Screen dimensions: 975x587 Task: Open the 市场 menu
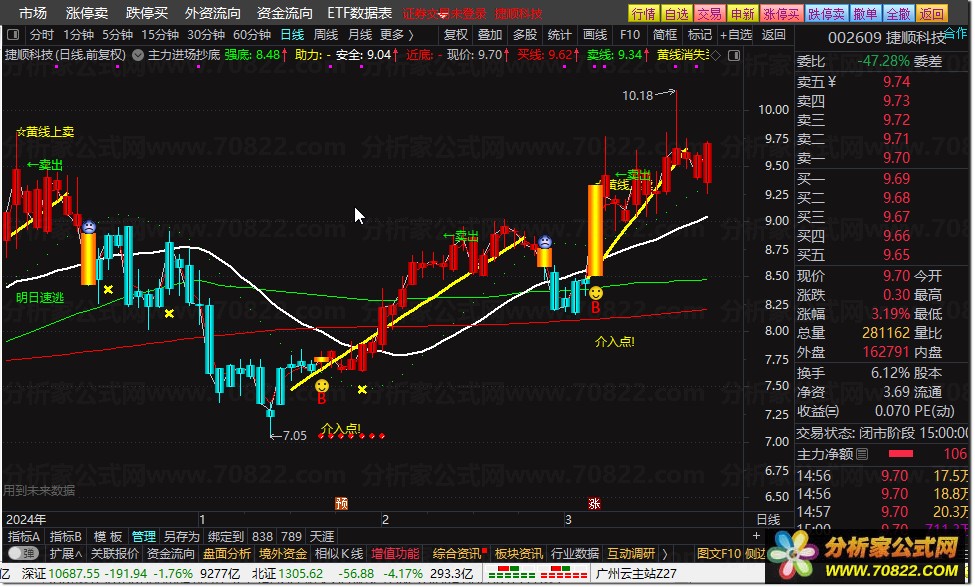coord(32,13)
